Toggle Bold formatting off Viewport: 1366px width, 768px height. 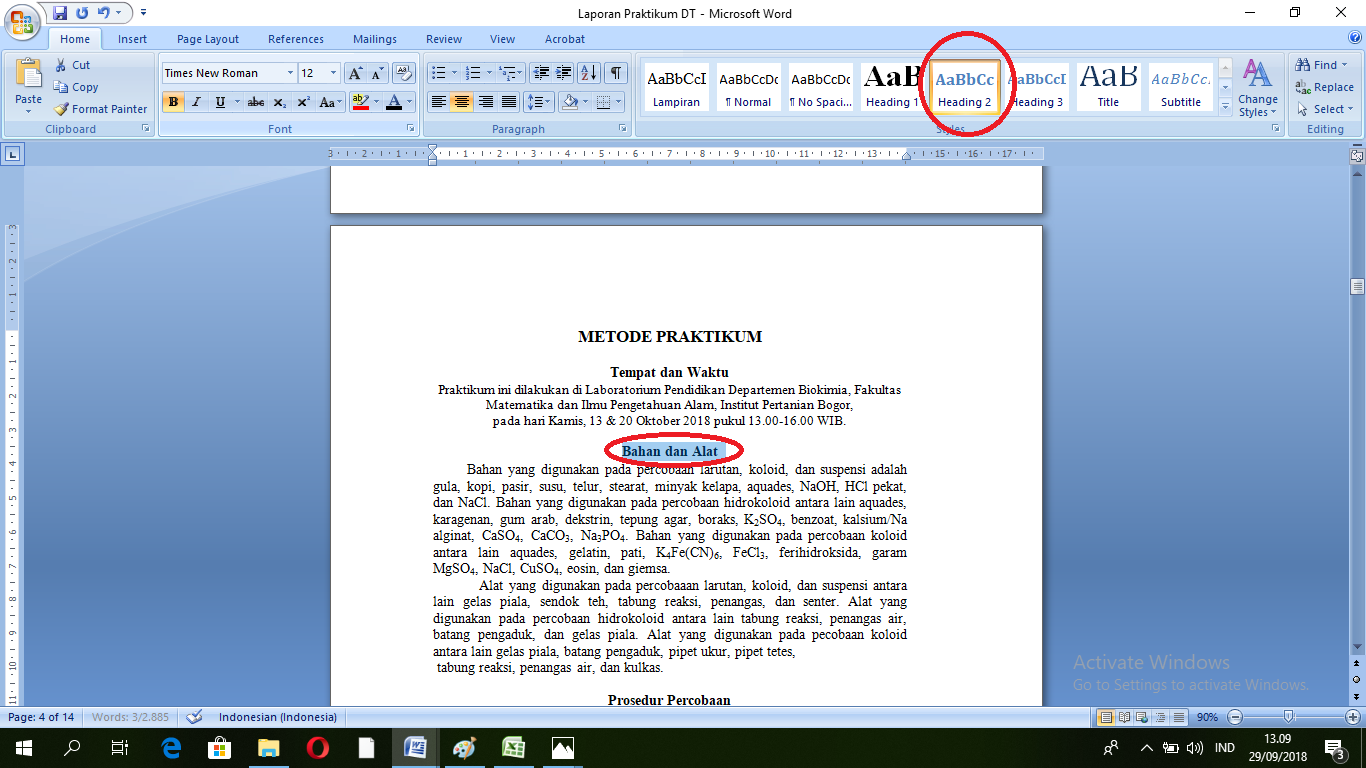[173, 102]
